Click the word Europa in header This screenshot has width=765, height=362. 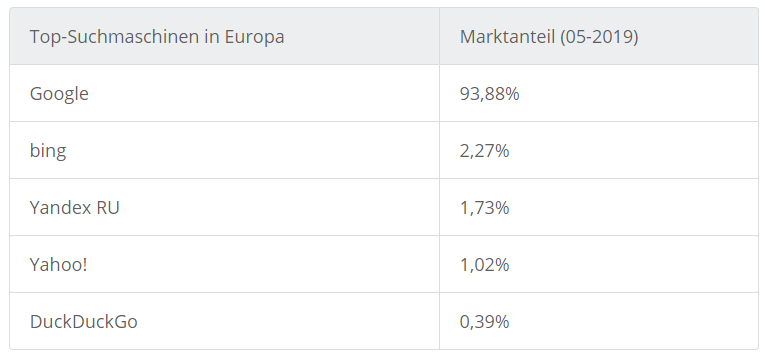[x=254, y=37]
